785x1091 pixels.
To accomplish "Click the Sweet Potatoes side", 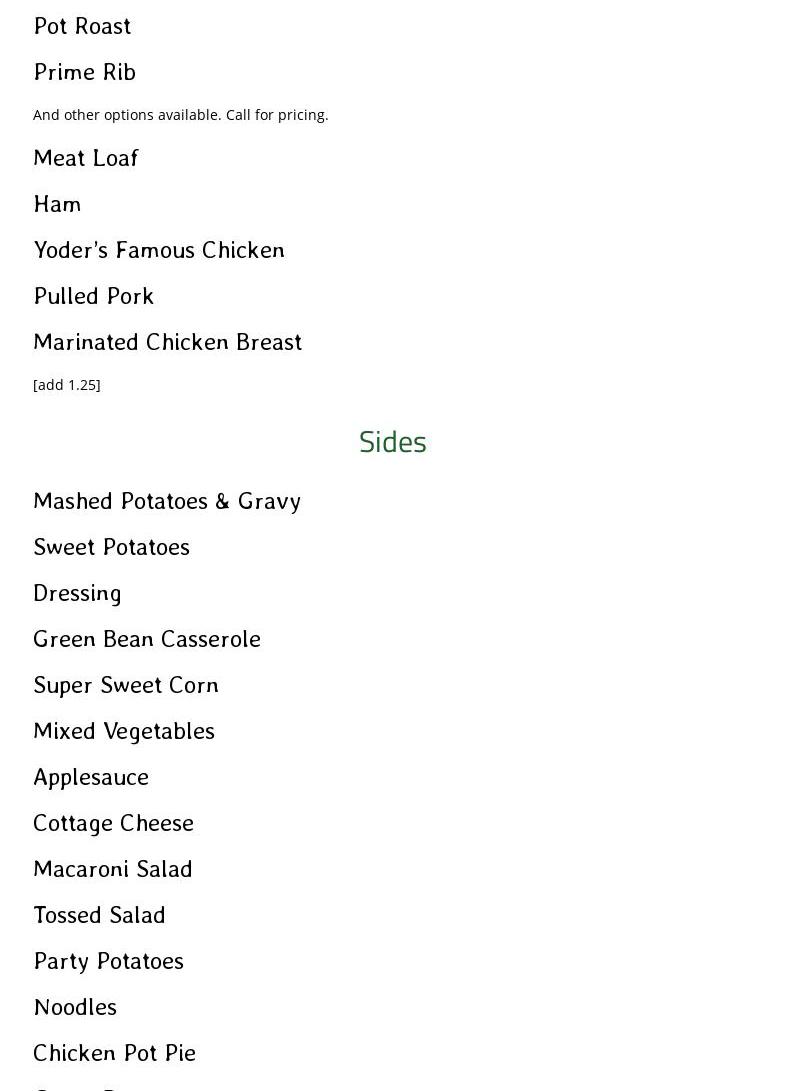I will [111, 547].
